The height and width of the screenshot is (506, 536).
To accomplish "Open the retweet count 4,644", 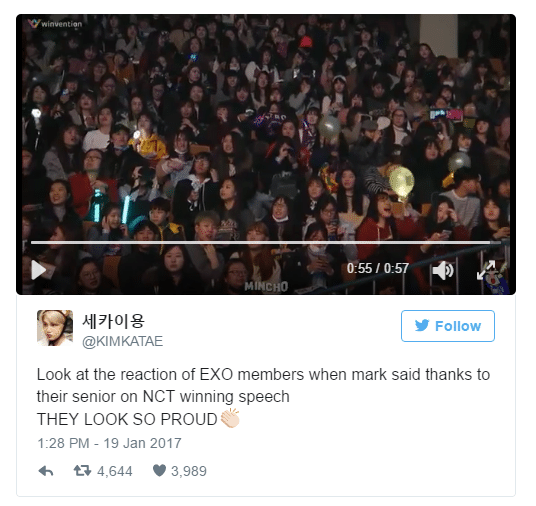I will (115, 471).
